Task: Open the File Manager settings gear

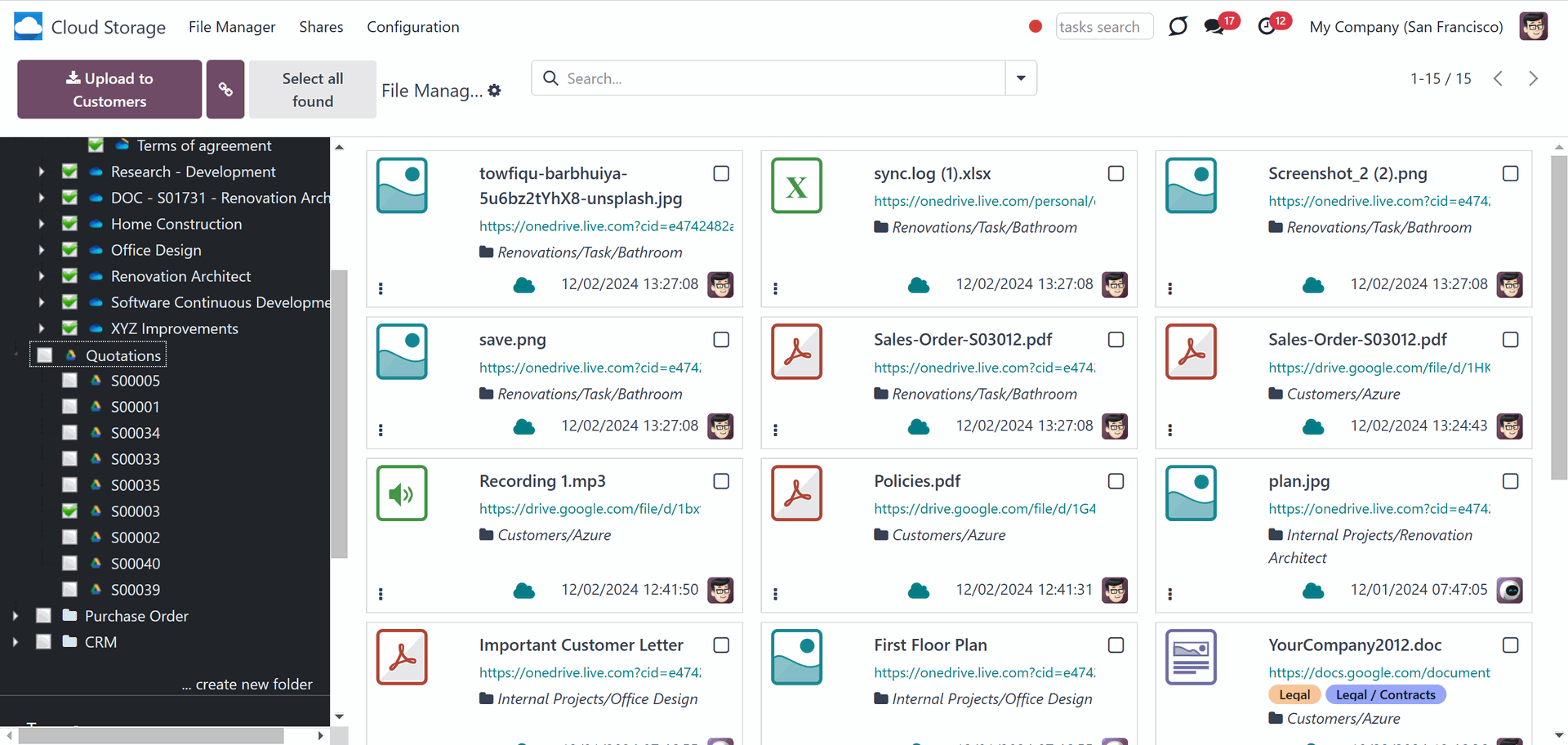Action: [x=494, y=91]
